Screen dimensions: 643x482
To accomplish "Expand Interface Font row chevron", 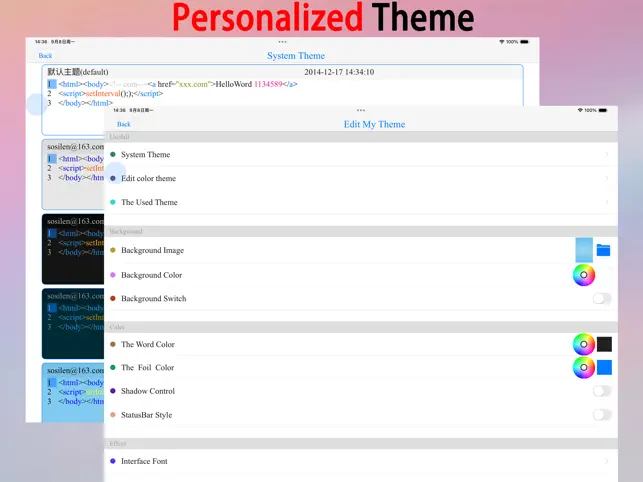I will [x=607, y=461].
